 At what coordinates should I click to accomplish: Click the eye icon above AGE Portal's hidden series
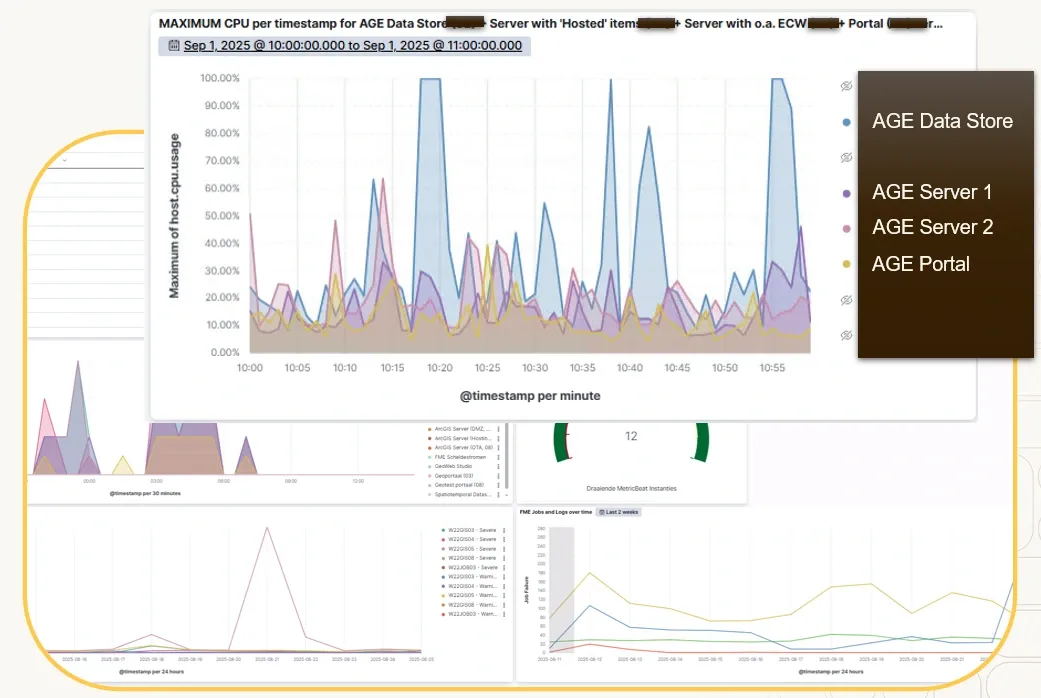pos(846,300)
